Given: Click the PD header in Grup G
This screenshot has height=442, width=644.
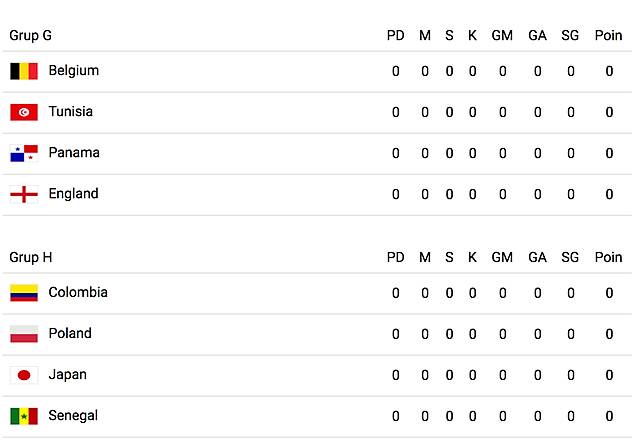Looking at the screenshot, I should (396, 36).
